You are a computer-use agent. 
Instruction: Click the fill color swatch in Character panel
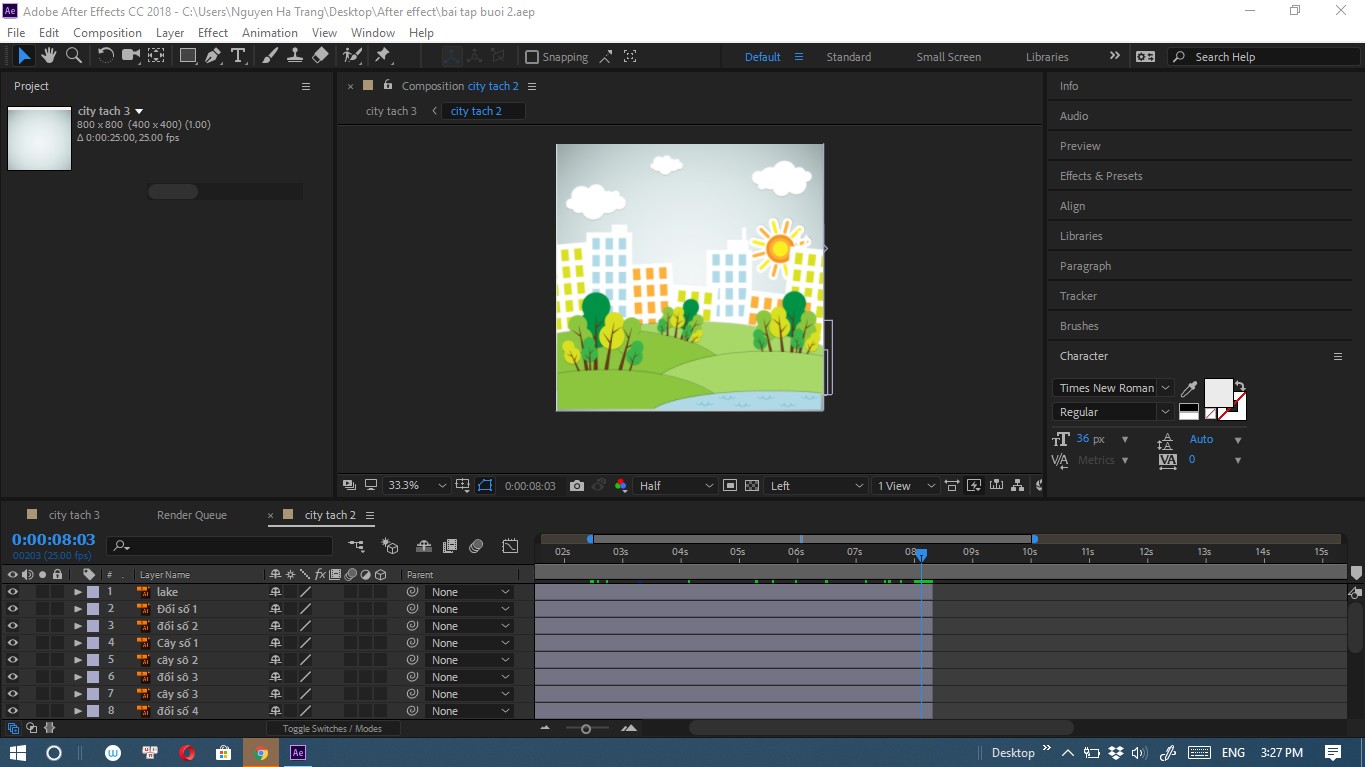[x=1218, y=392]
